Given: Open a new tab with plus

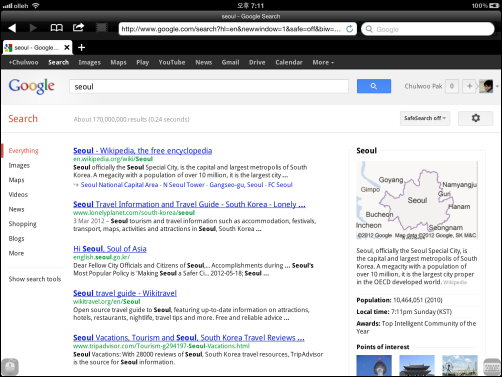Looking at the screenshot, I should coord(81,47).
